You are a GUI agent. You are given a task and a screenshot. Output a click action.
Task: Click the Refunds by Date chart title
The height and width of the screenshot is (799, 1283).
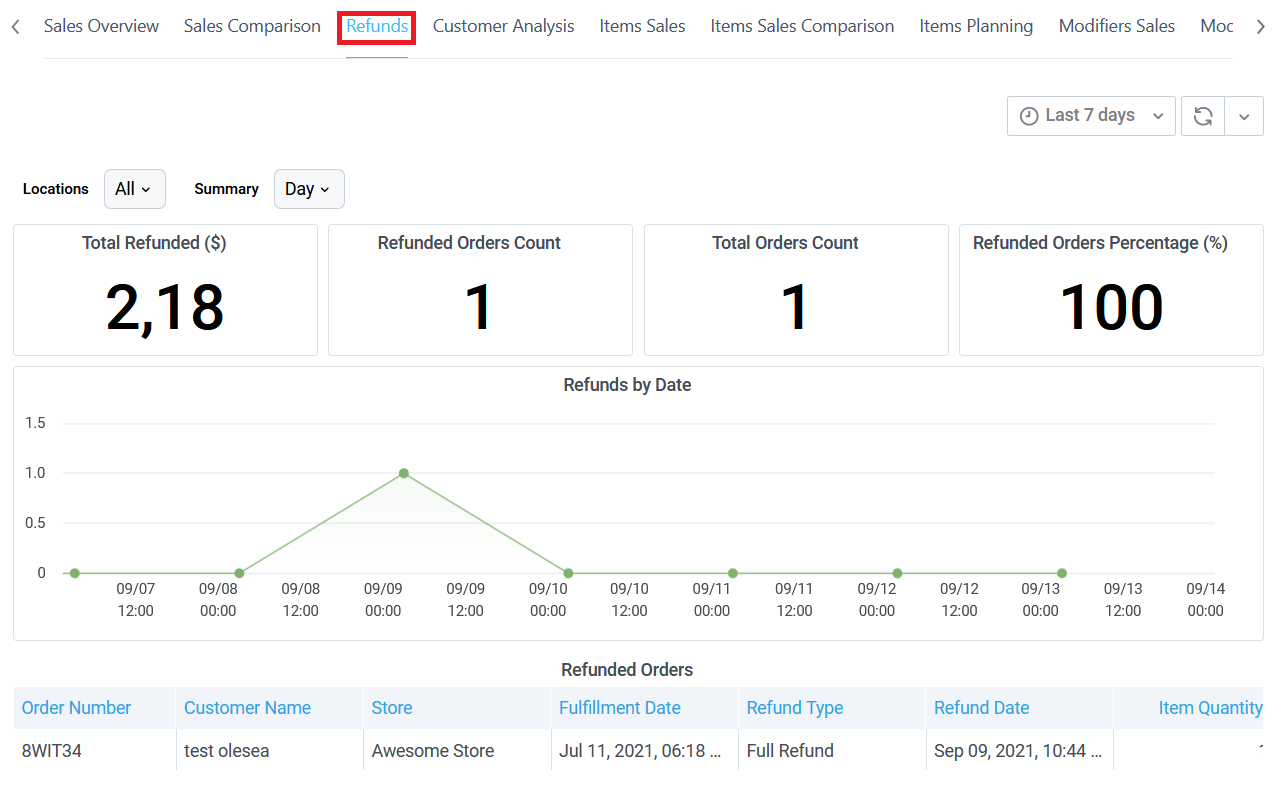(x=627, y=385)
